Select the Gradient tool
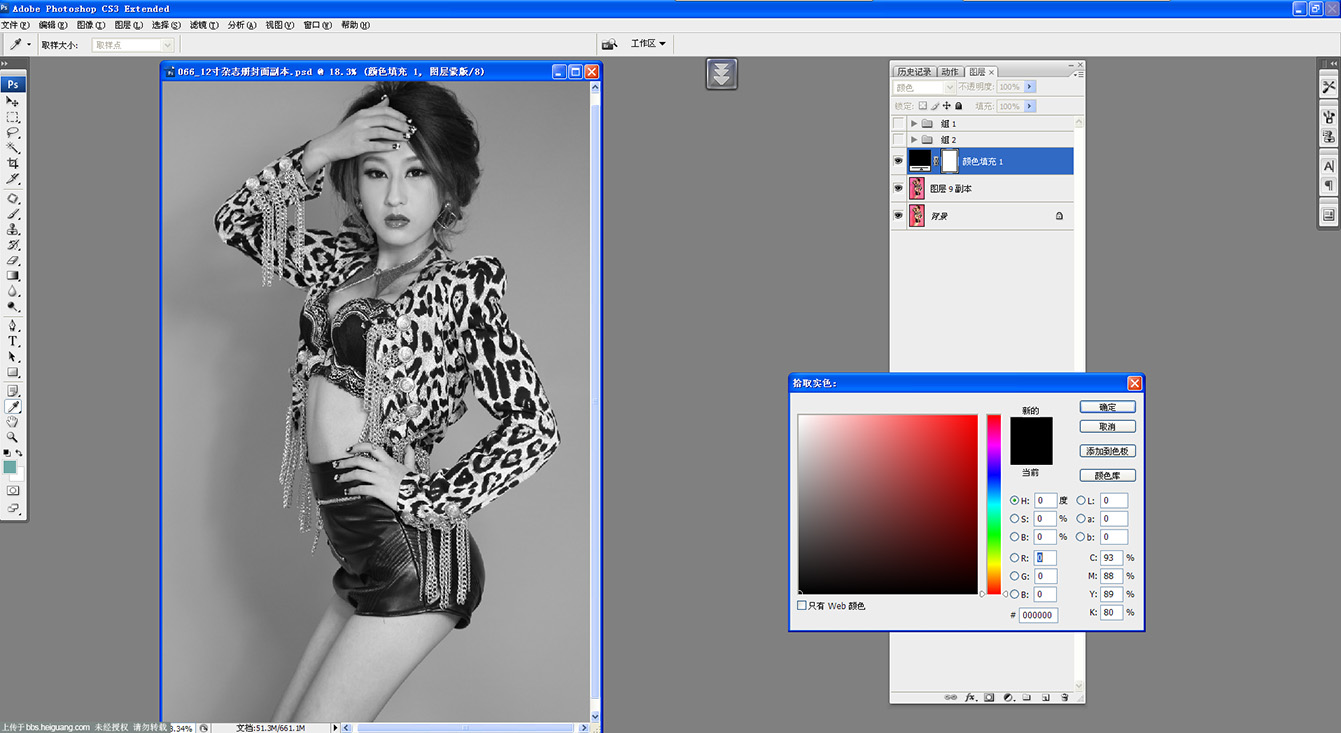The height and width of the screenshot is (733, 1341). tap(13, 275)
